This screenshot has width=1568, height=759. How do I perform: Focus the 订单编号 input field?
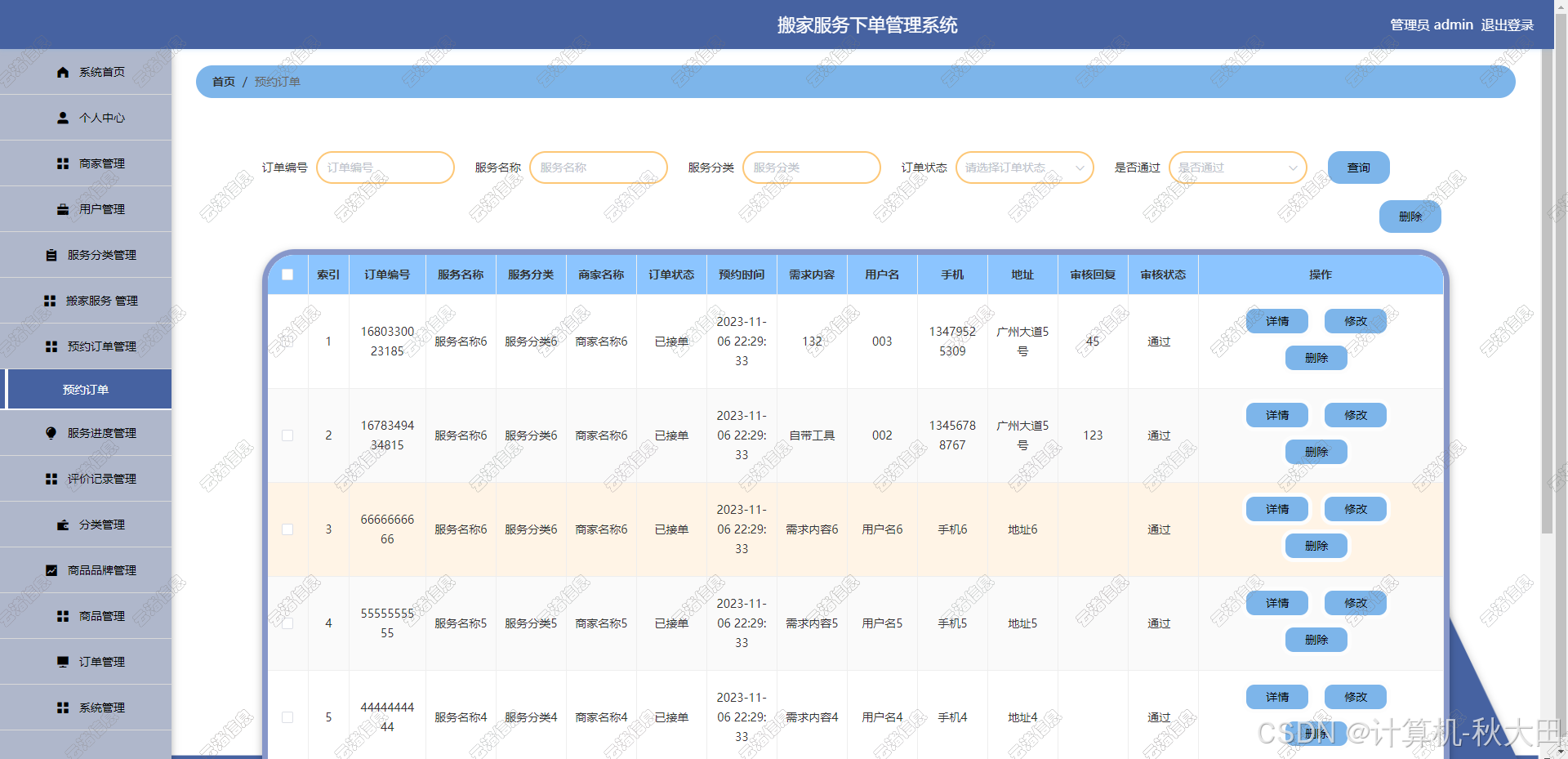[385, 167]
